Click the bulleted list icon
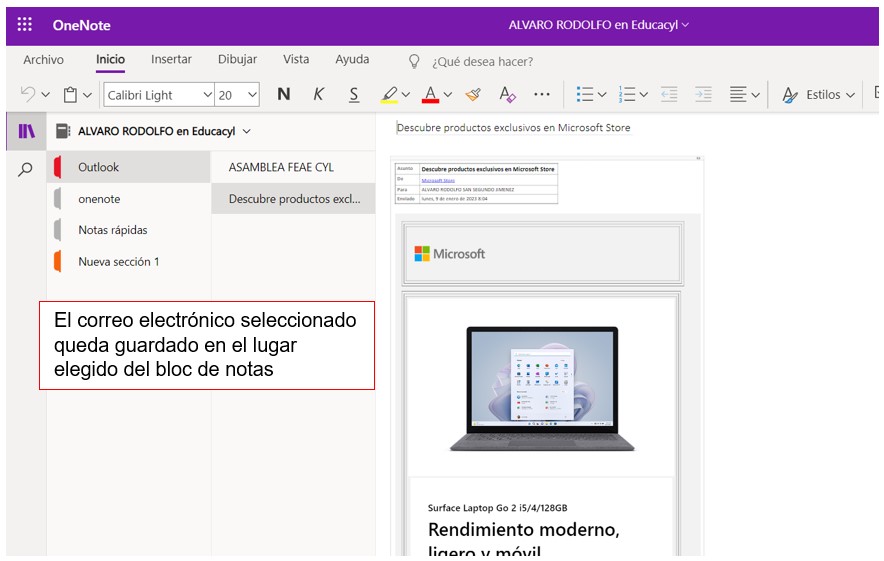Image resolution: width=884 pixels, height=561 pixels. click(585, 94)
